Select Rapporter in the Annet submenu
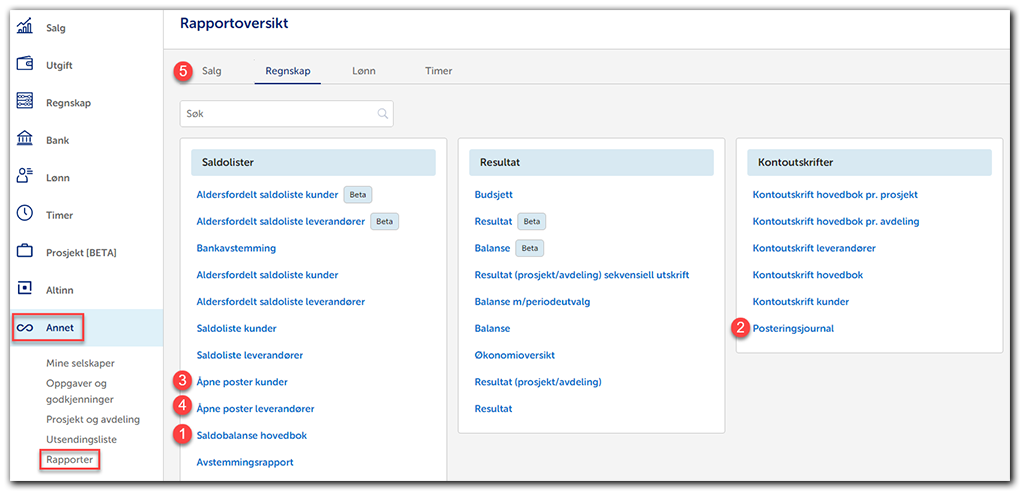This screenshot has width=1020, height=491. point(71,460)
